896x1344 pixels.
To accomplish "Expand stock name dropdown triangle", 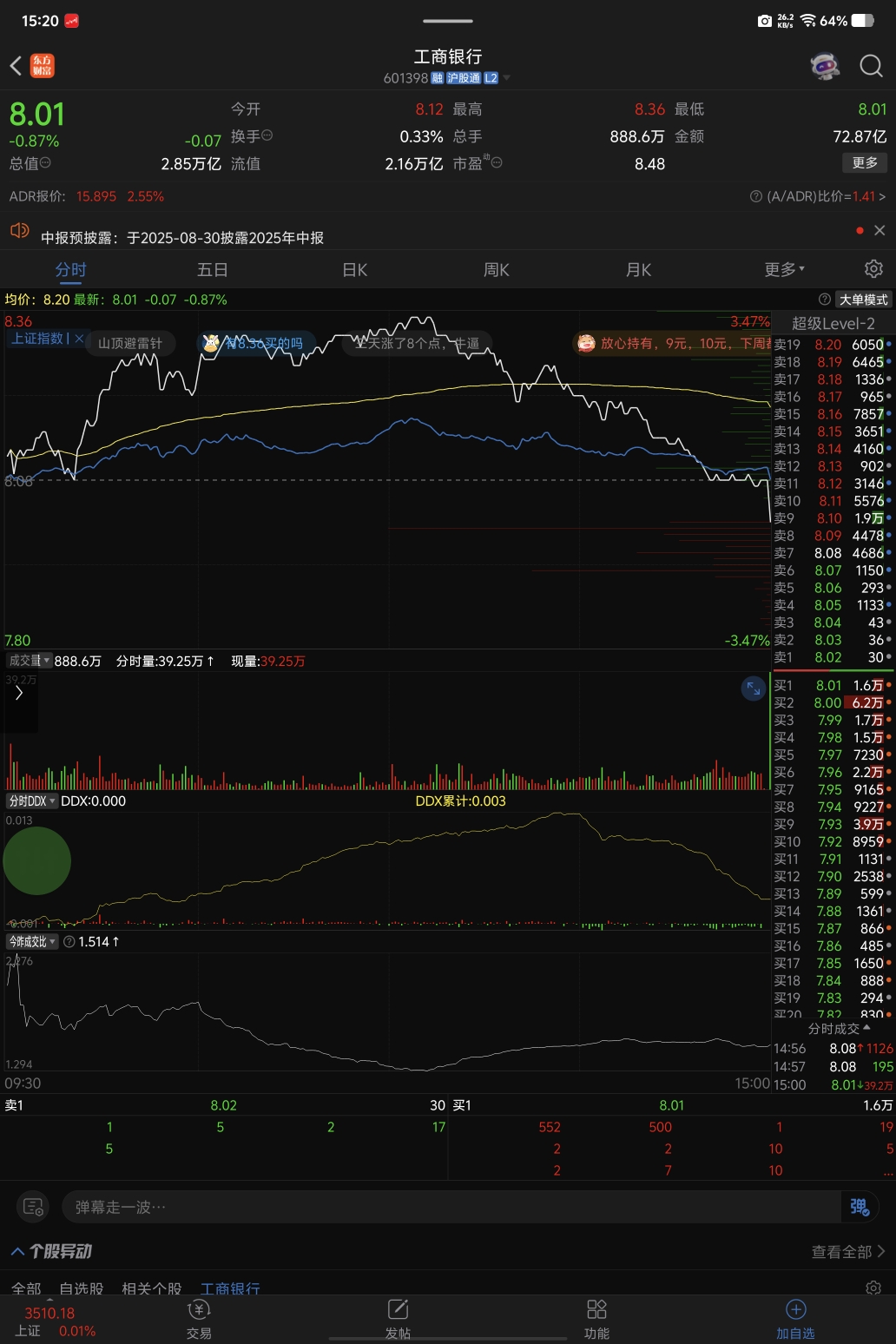I will pyautogui.click(x=507, y=78).
